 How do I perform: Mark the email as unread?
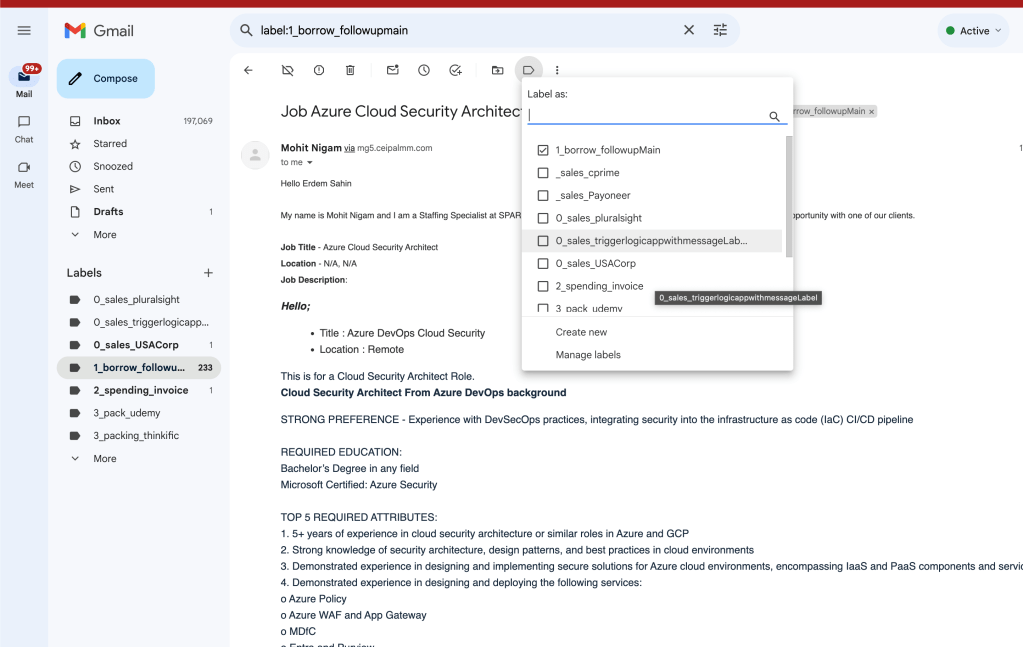coord(393,70)
